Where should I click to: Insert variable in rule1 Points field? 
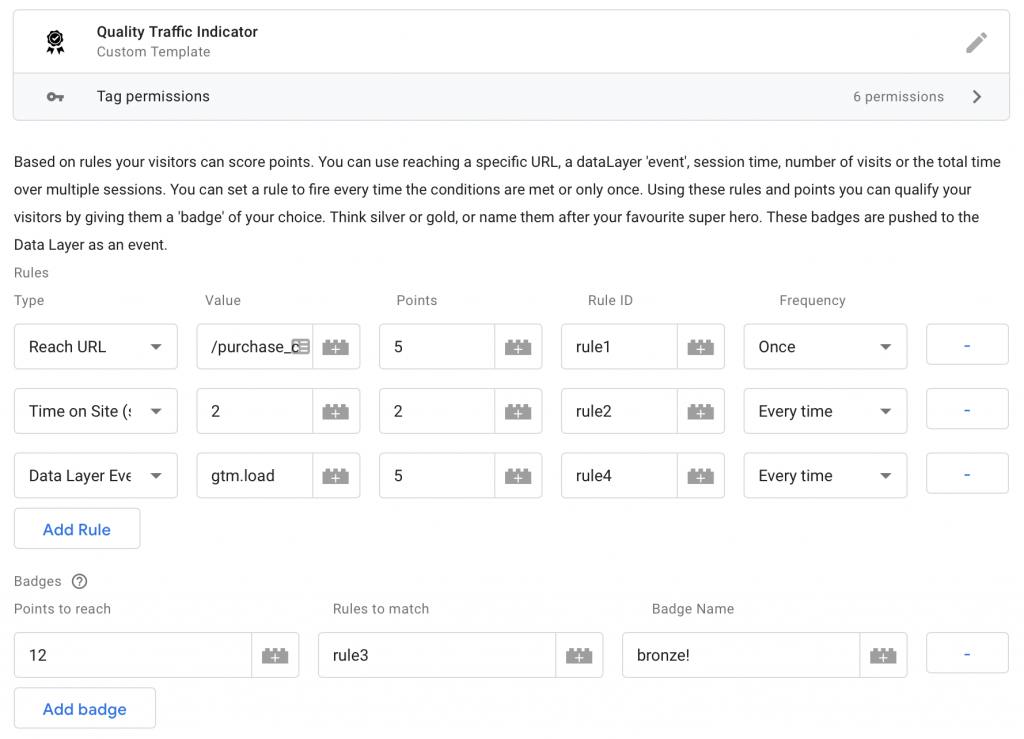pos(518,347)
